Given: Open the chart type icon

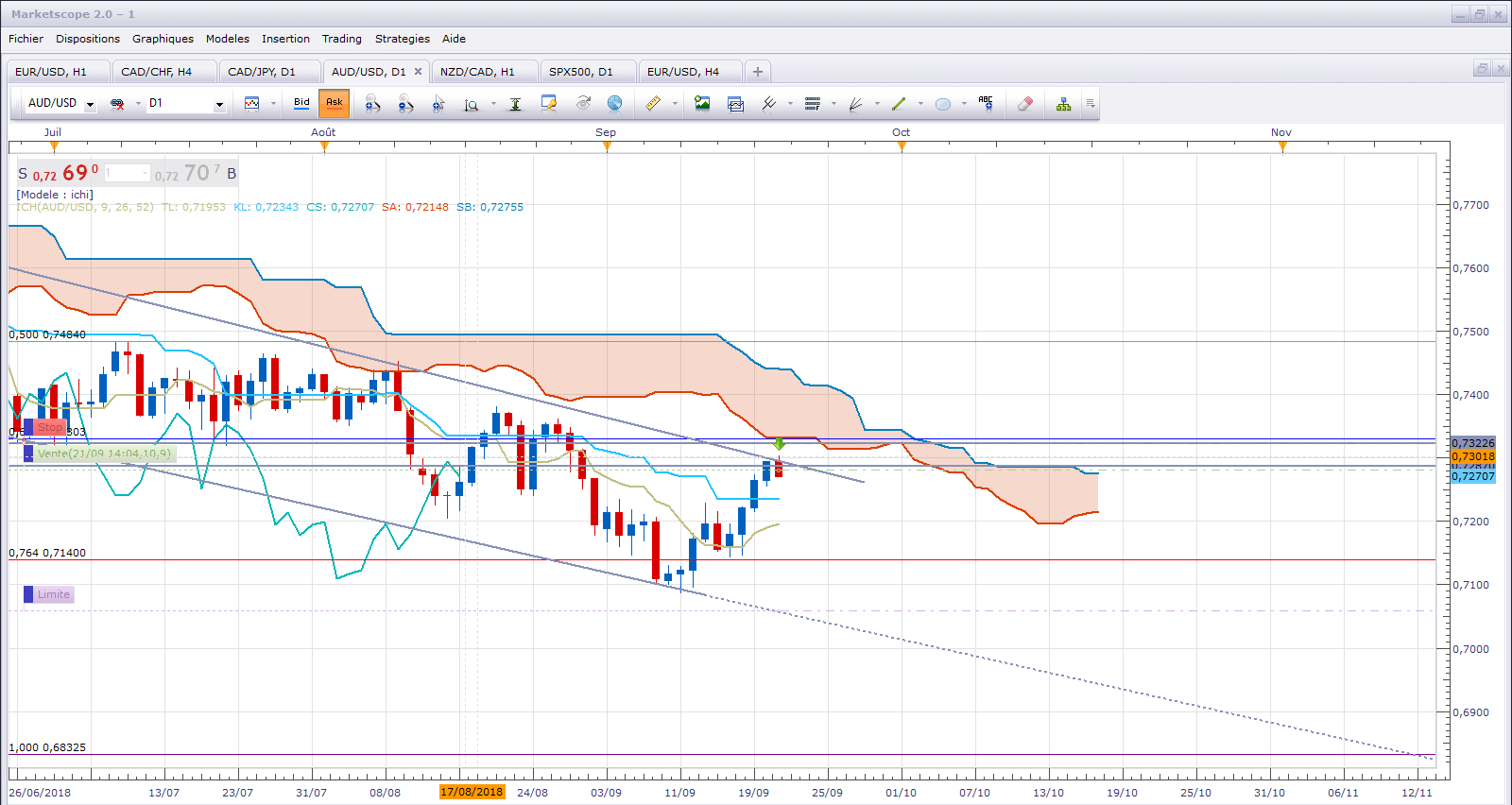Looking at the screenshot, I should (x=252, y=104).
